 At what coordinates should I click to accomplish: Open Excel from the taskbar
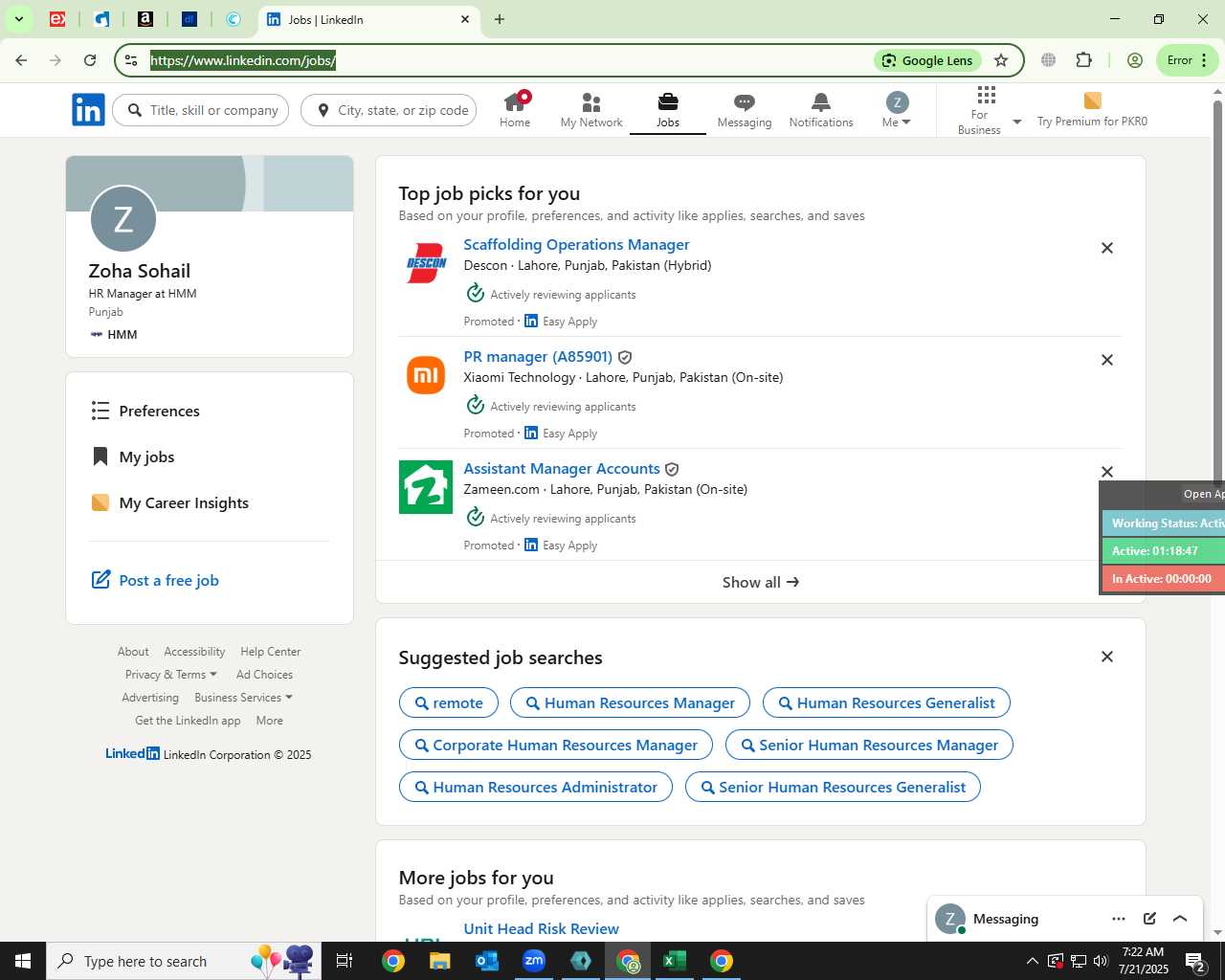pos(675,961)
